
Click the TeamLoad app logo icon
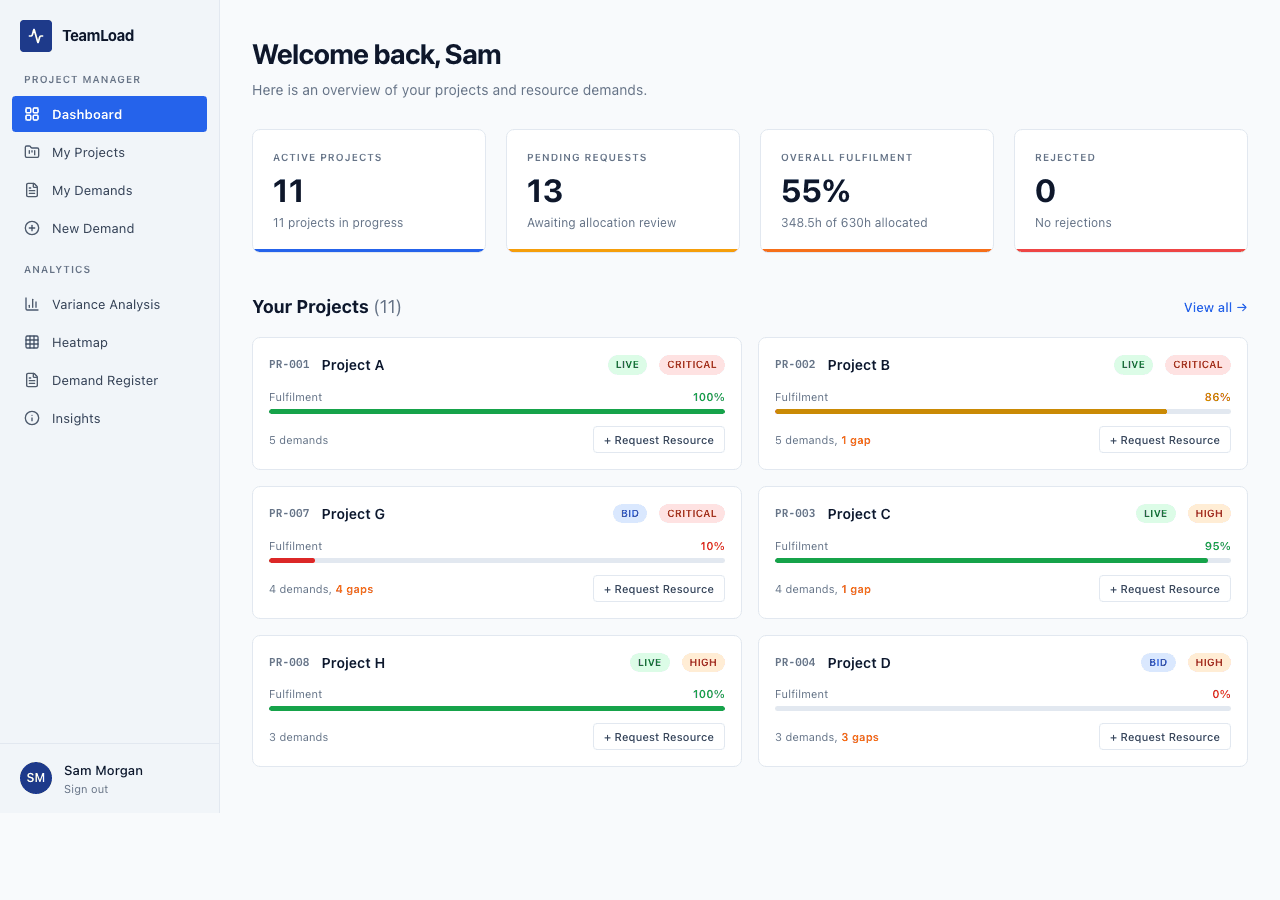coord(35,35)
